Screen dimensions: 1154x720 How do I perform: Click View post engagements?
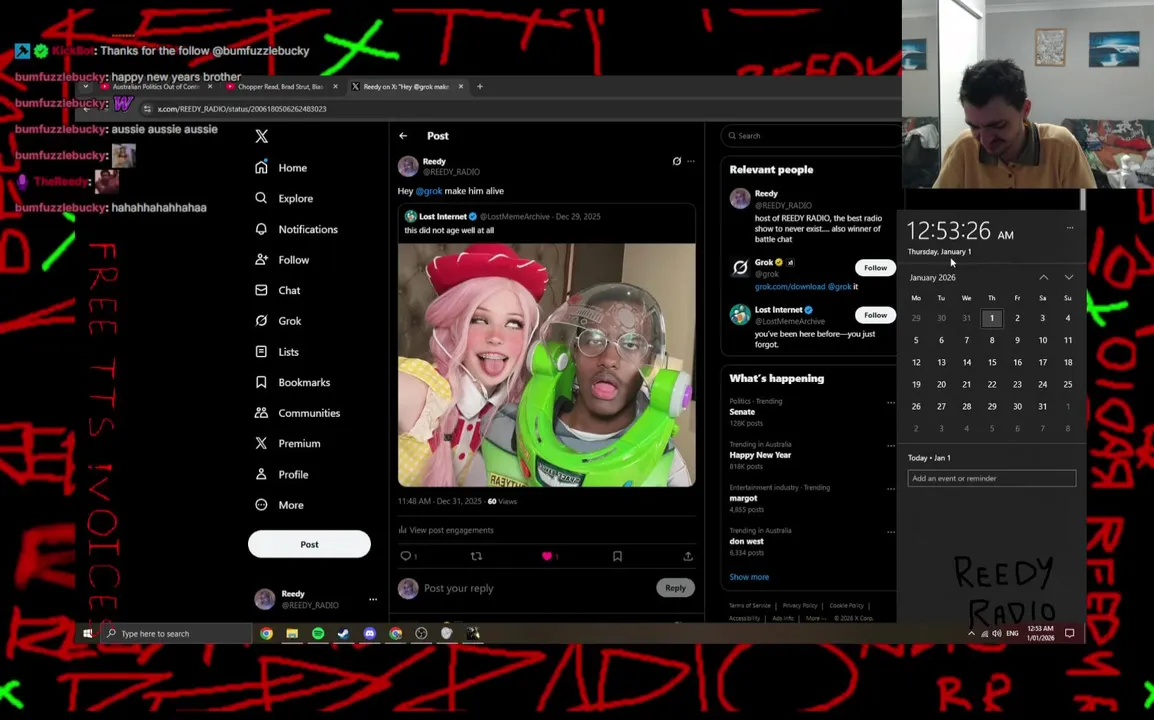446,530
